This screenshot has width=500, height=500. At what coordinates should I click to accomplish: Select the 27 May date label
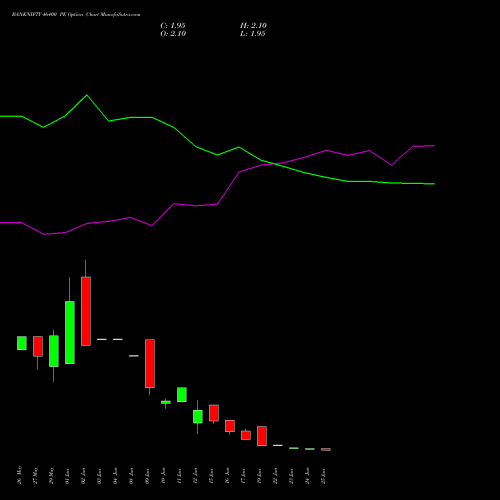(x=35, y=475)
